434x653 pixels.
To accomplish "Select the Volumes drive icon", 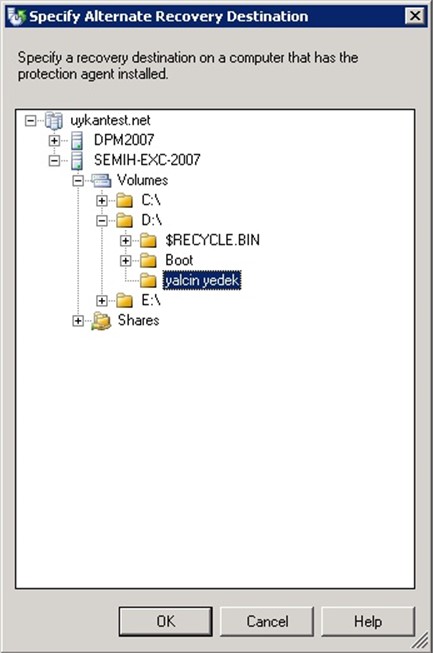I will pos(101,180).
